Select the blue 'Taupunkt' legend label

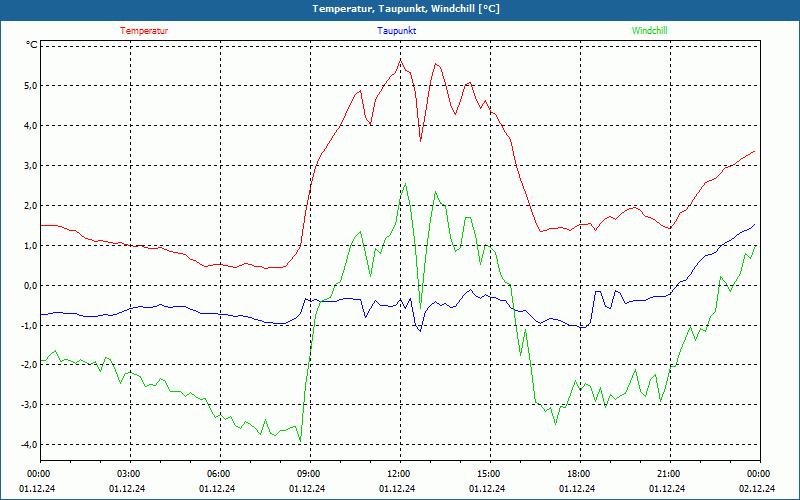pyautogui.click(x=396, y=31)
